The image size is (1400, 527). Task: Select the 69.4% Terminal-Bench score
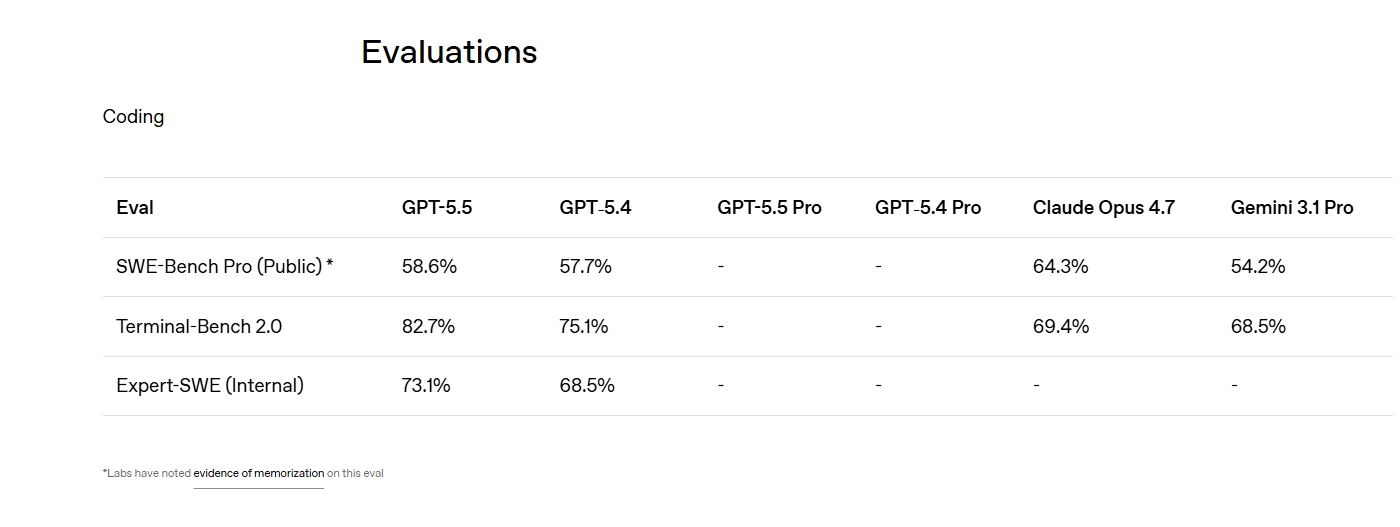coord(1060,326)
